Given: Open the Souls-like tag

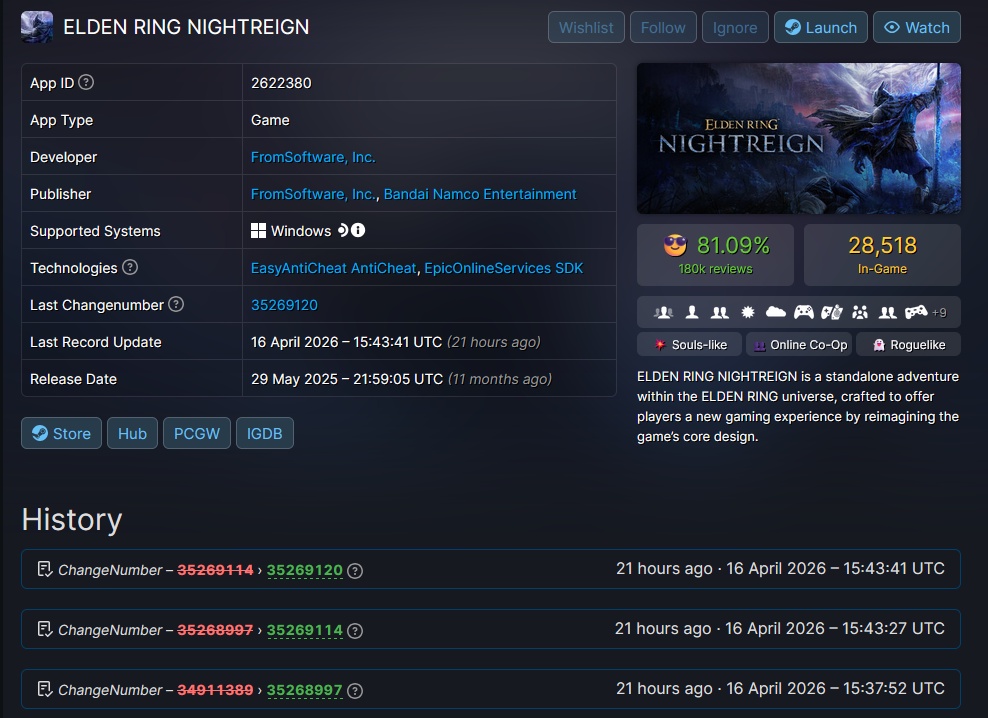Looking at the screenshot, I should [689, 345].
